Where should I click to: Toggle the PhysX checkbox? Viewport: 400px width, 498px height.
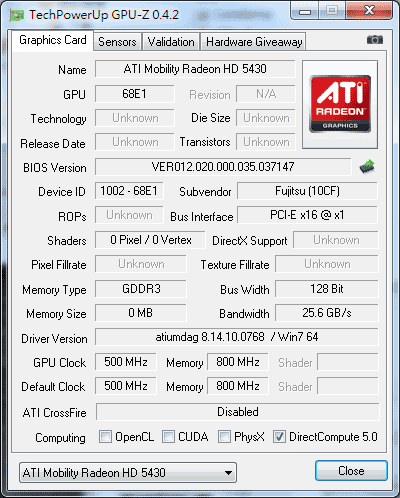(x=224, y=437)
